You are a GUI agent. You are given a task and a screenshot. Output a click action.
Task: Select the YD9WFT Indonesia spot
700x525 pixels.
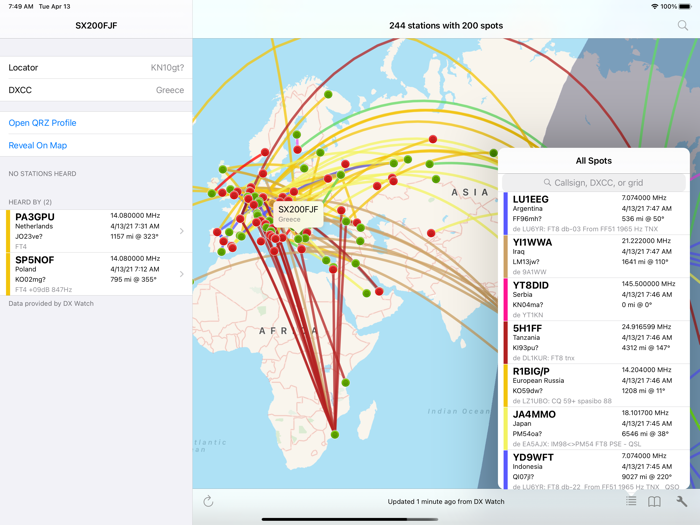click(596, 469)
